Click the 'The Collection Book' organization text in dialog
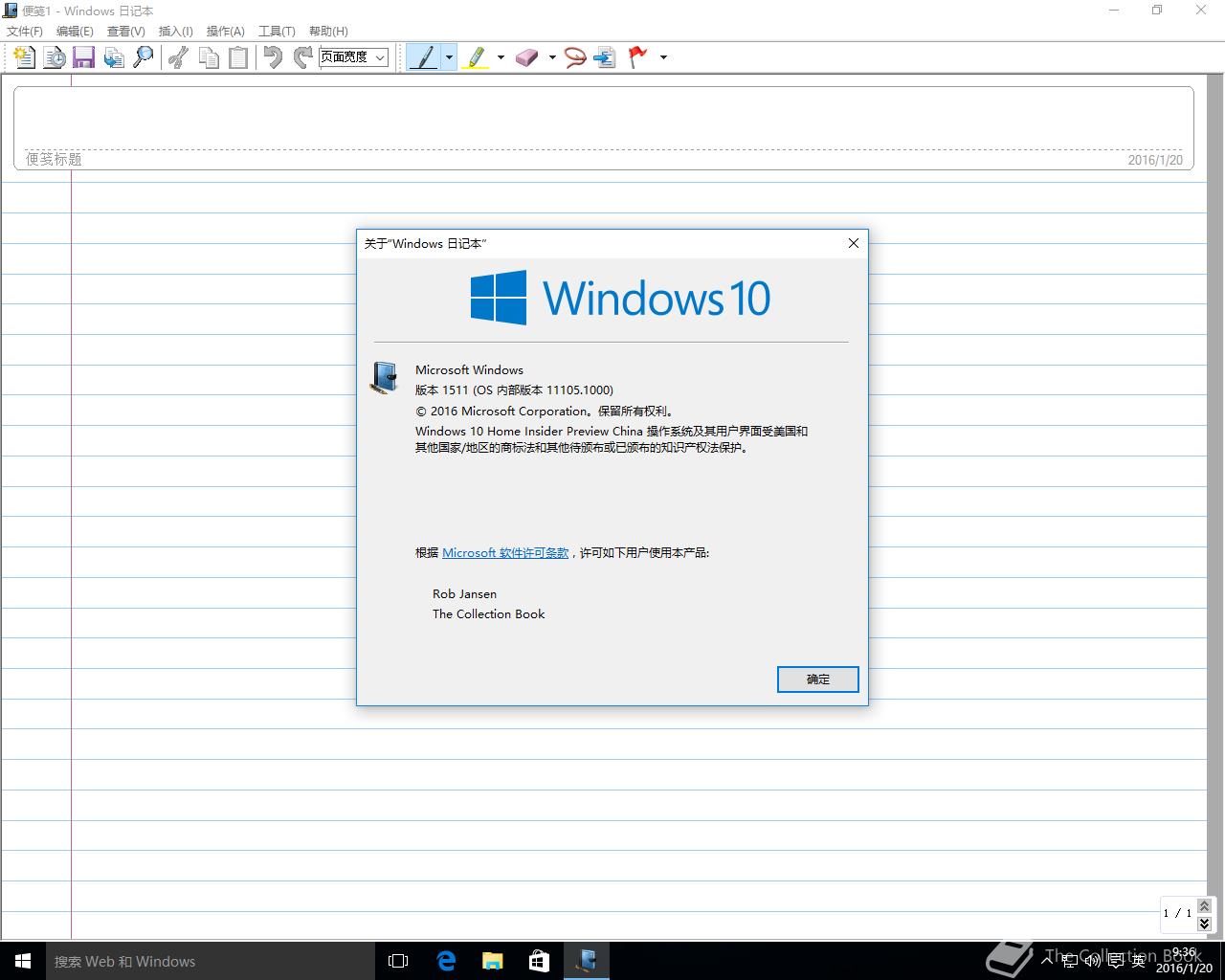 click(x=488, y=614)
